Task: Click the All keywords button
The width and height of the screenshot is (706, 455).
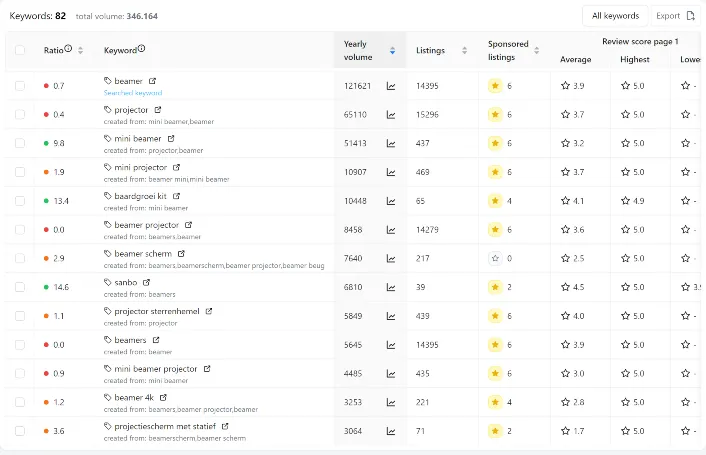Action: coord(615,16)
